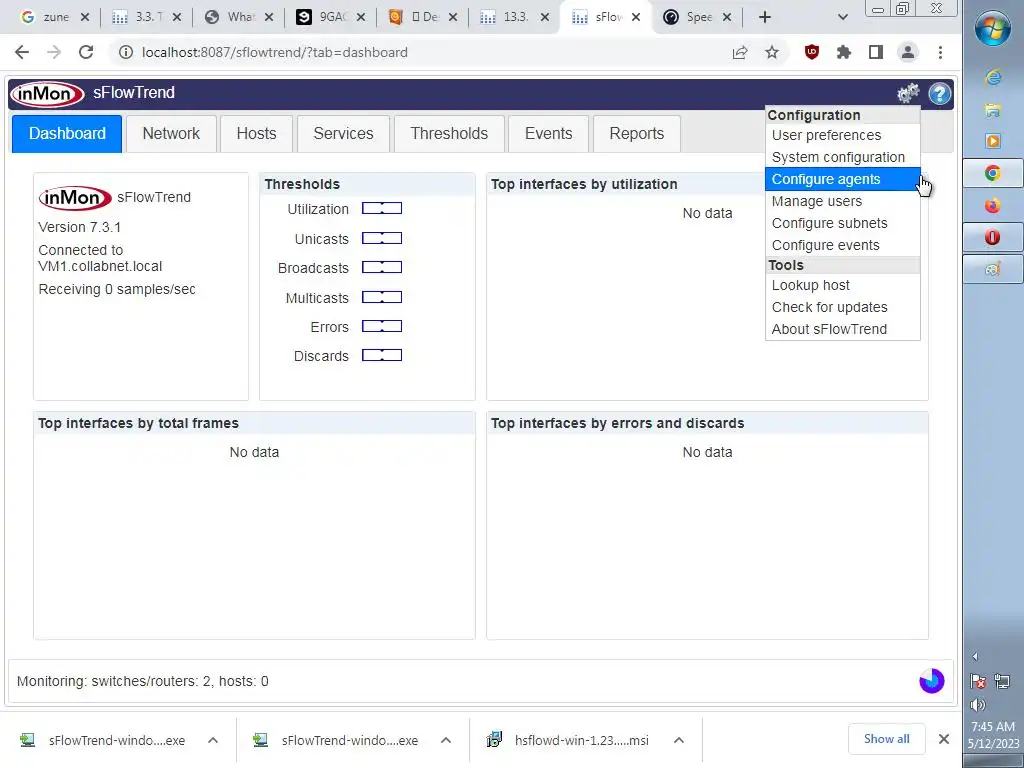Click the Monitoring switches/routers status text
Image resolution: width=1024 pixels, height=768 pixels.
(x=142, y=681)
